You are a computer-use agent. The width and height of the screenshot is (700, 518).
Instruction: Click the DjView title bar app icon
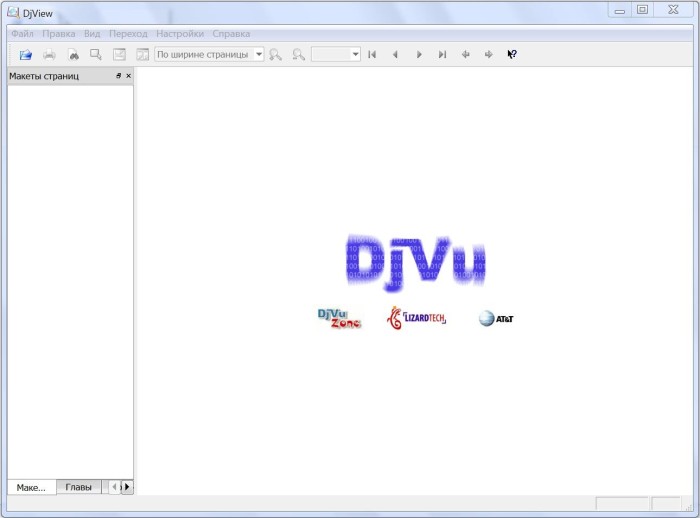click(13, 13)
